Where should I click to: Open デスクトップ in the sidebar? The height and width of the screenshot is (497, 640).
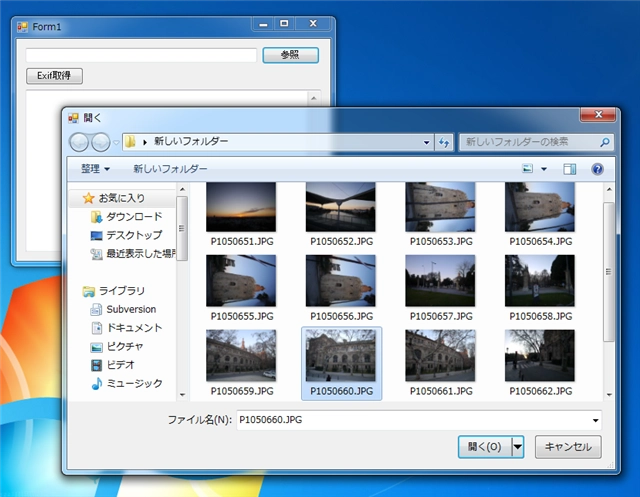[x=134, y=235]
